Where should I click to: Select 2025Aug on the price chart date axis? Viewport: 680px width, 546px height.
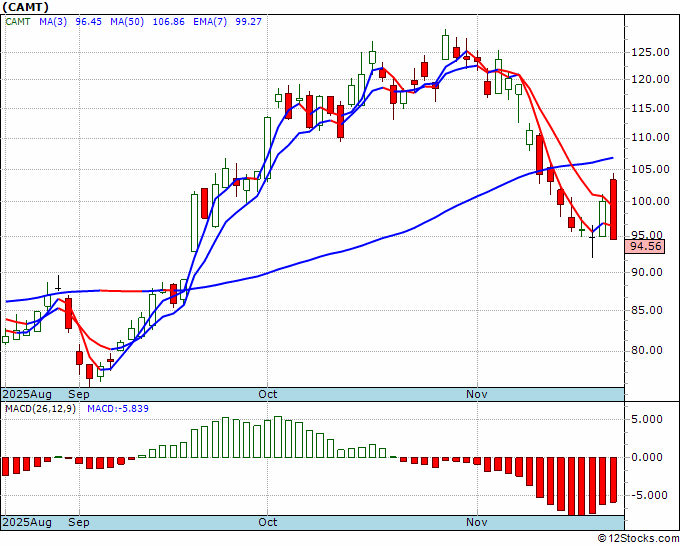click(x=27, y=394)
